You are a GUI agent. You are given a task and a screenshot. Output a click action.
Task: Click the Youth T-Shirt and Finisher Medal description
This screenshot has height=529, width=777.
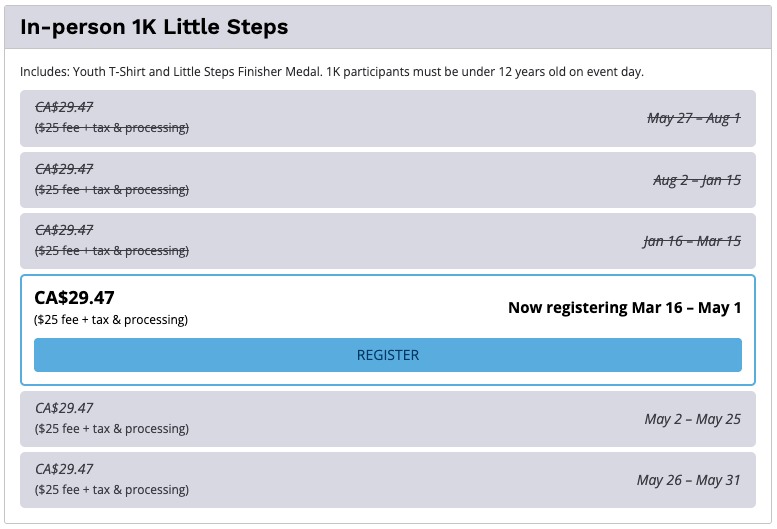click(x=331, y=72)
